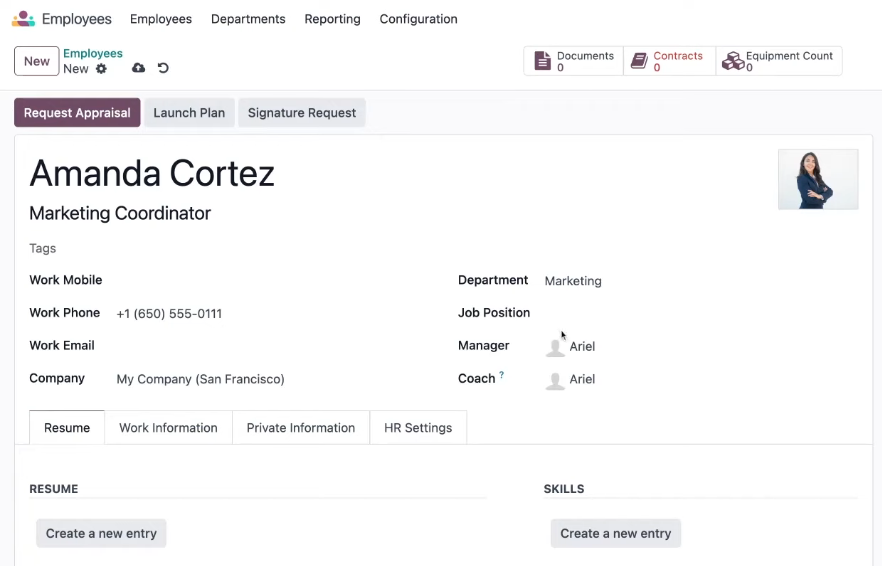Open the Contracts smart button
This screenshot has height=566, width=882.
coord(669,61)
